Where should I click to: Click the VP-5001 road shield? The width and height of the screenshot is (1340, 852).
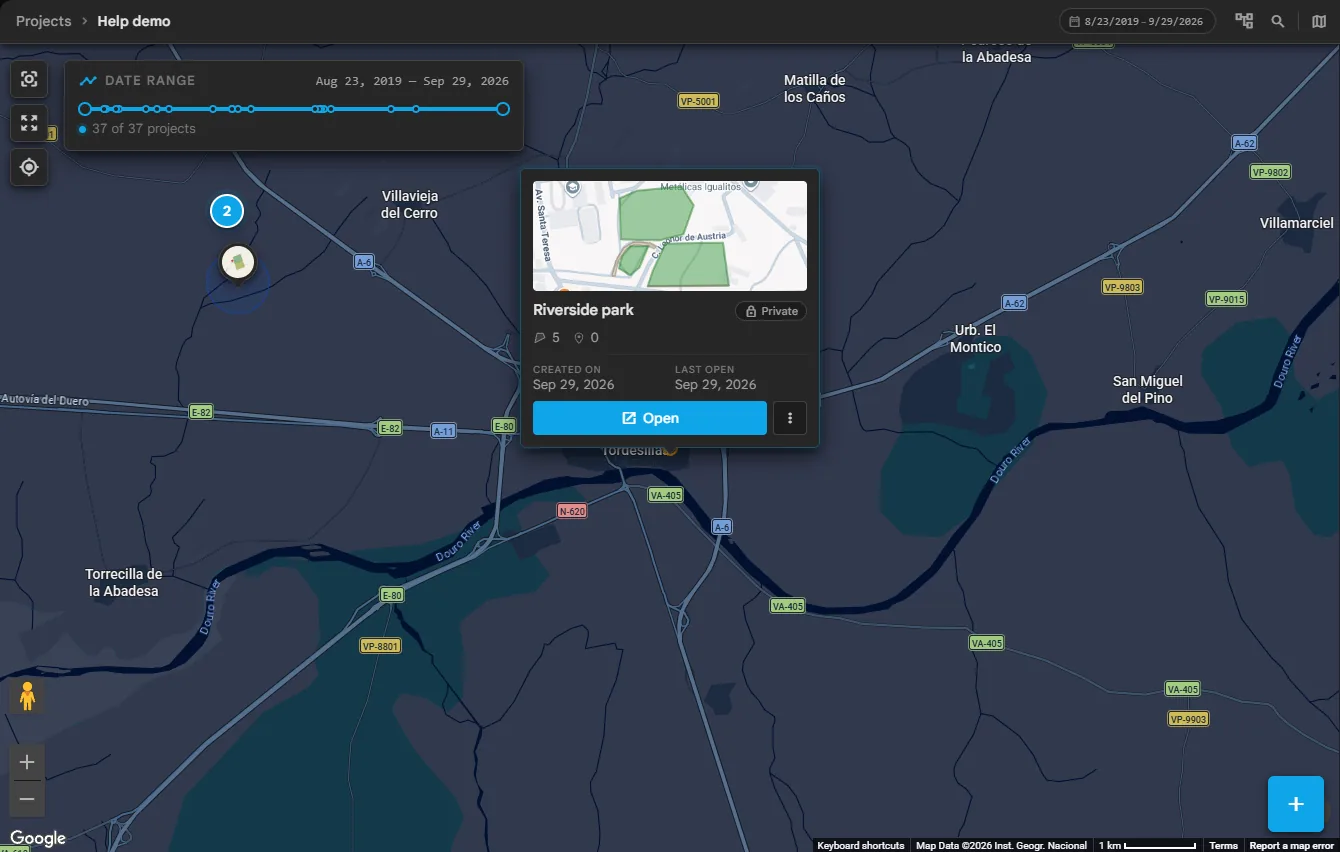point(698,101)
